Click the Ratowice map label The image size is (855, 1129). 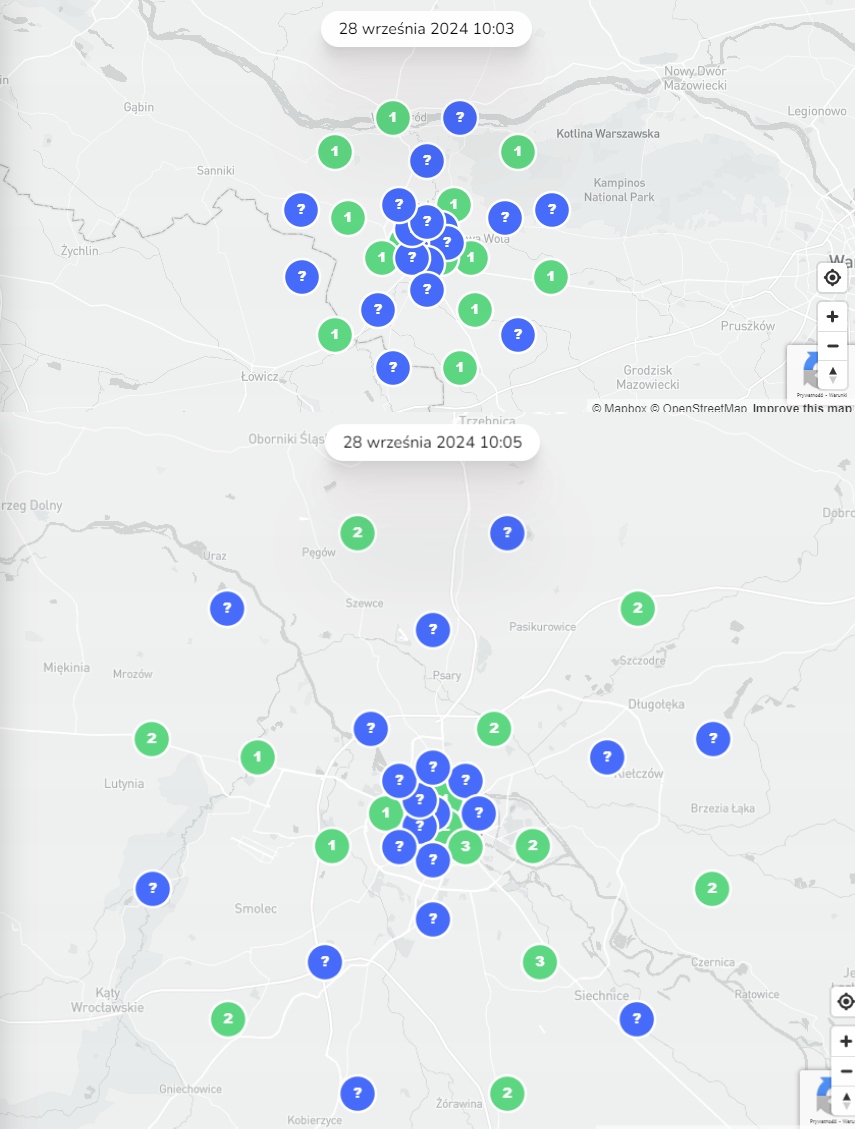757,994
